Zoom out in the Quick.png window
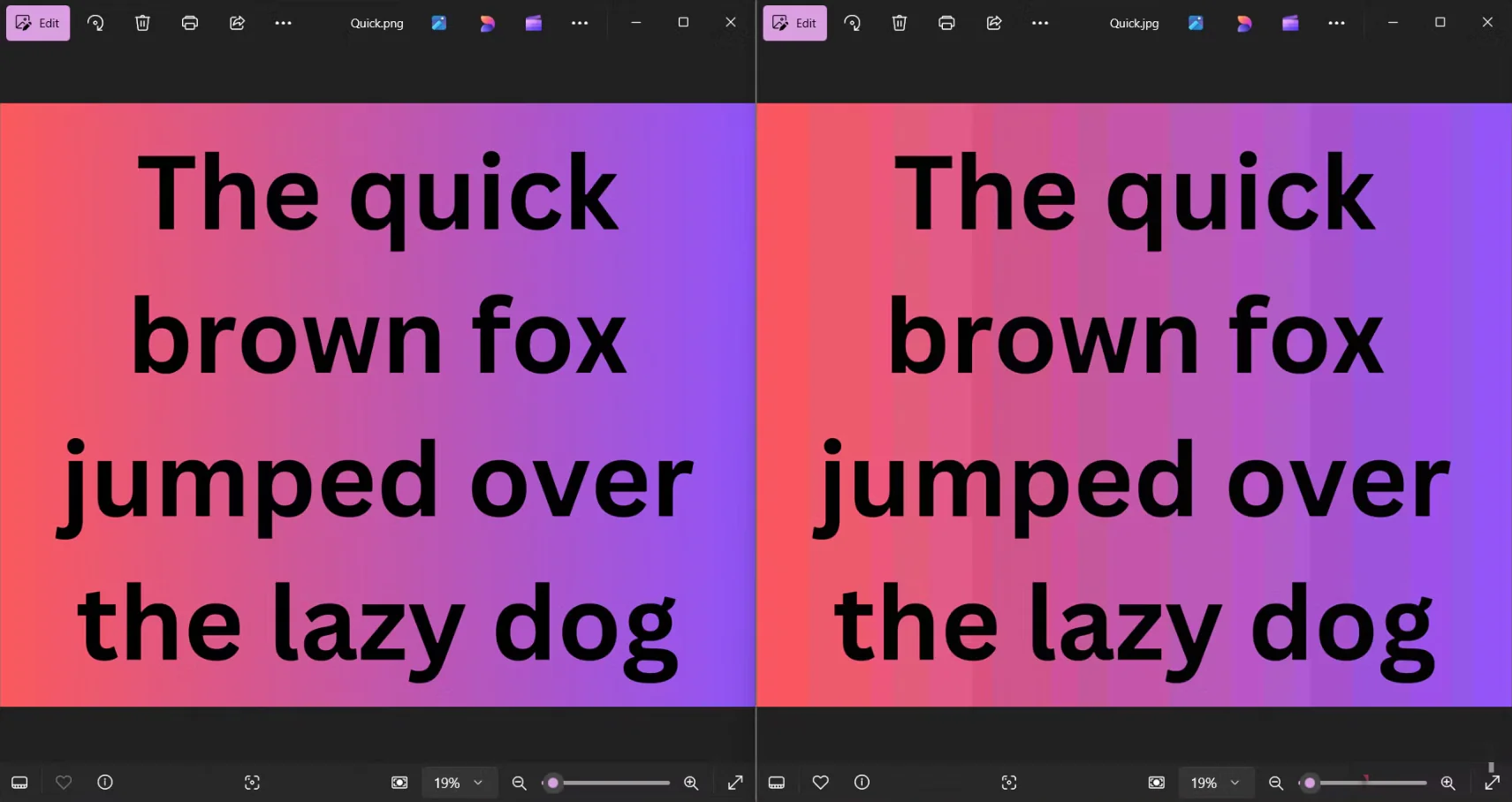The height and width of the screenshot is (802, 1512). click(520, 783)
